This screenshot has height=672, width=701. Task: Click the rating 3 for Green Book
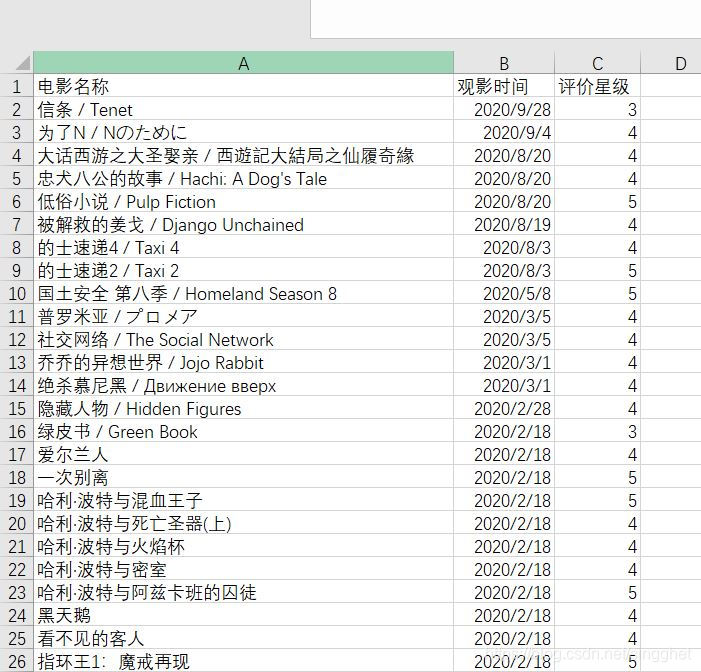597,432
